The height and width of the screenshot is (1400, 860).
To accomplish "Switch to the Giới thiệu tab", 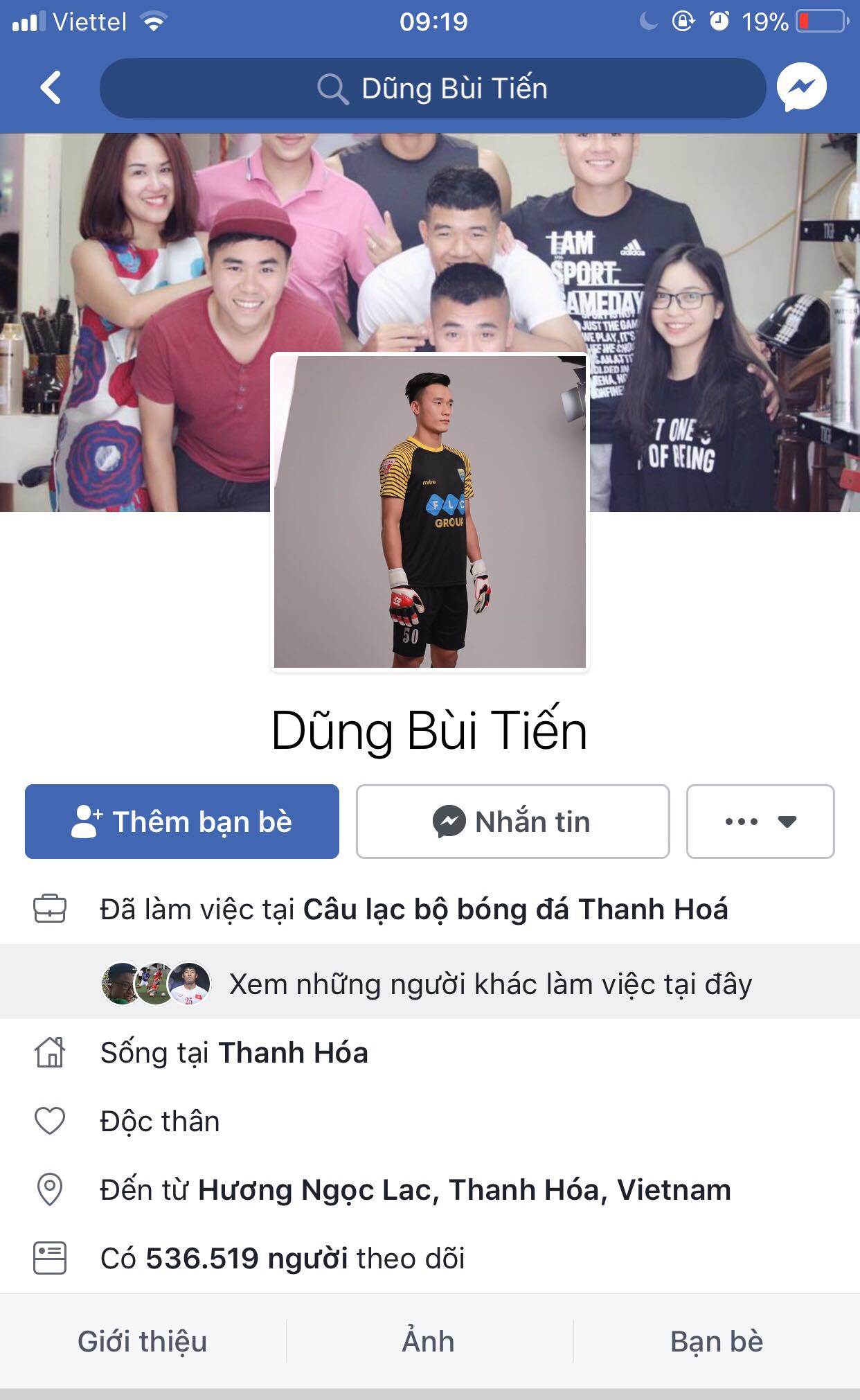I will tap(143, 1342).
